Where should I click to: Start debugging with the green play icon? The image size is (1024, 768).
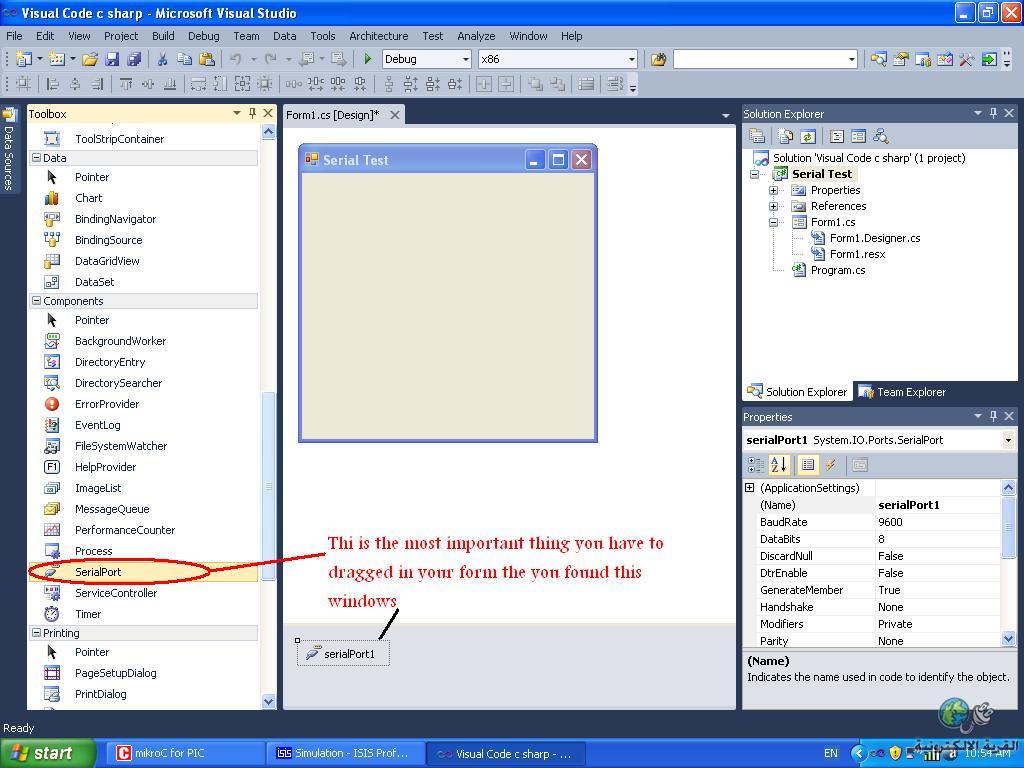coord(368,59)
